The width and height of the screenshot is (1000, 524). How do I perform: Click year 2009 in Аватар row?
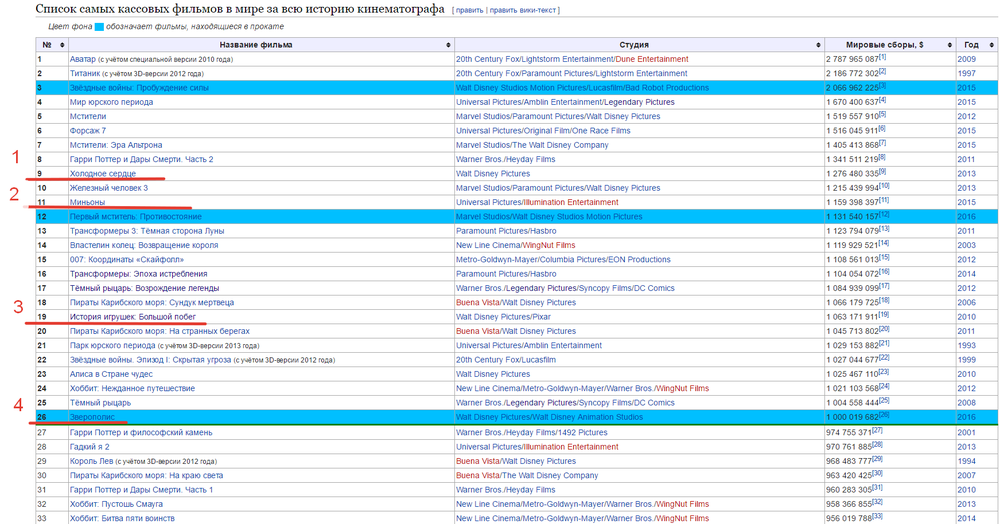coord(966,59)
